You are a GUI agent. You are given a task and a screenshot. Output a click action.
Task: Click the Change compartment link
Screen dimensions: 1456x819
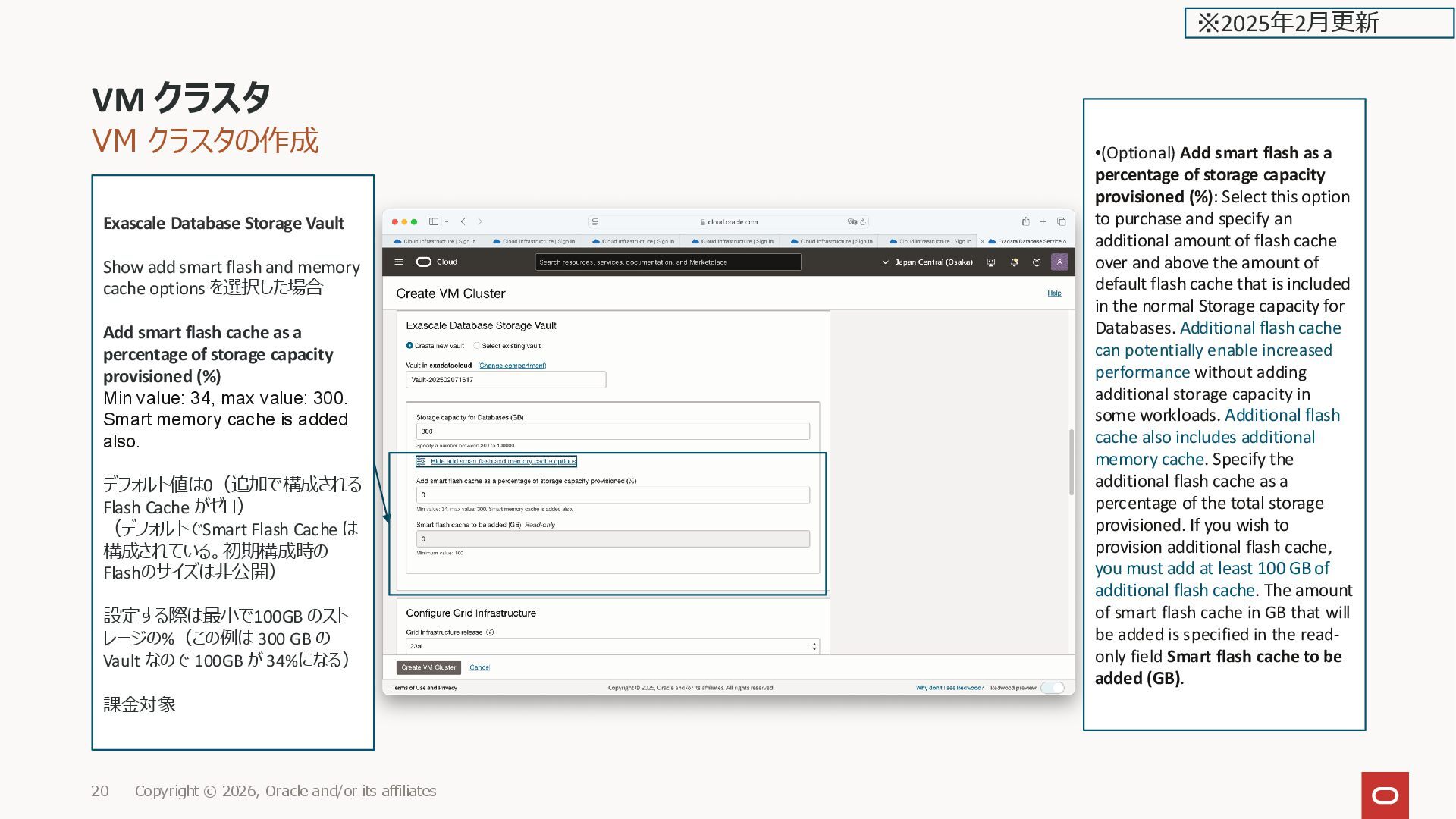pyautogui.click(x=512, y=366)
